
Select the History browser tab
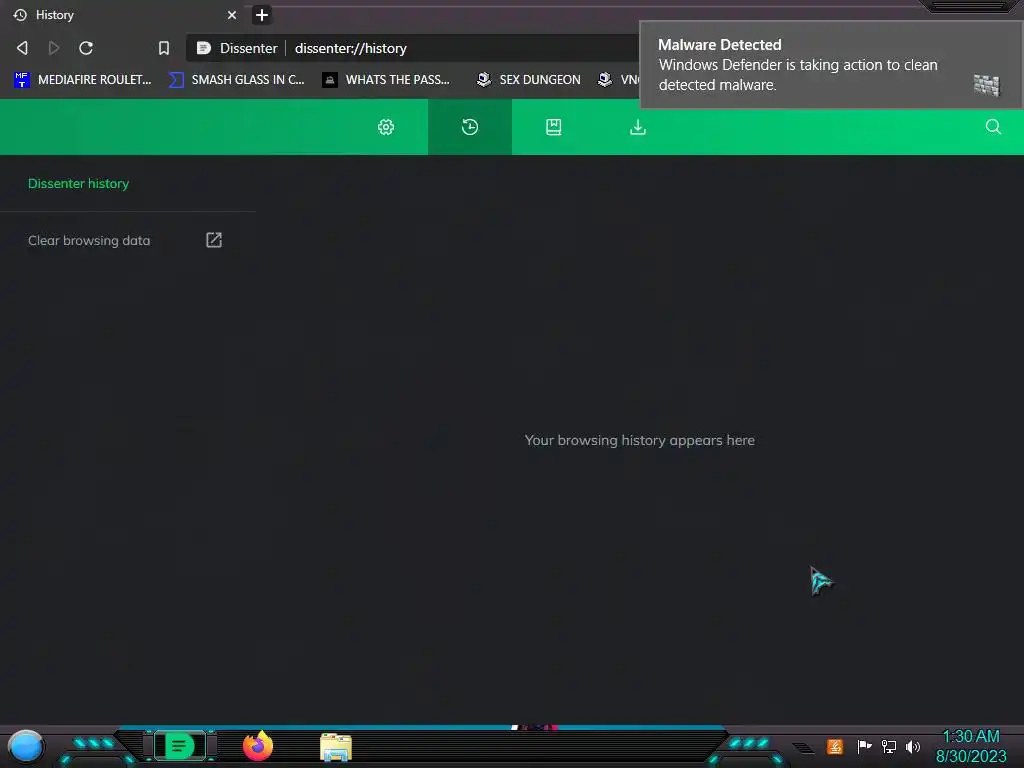(x=124, y=15)
